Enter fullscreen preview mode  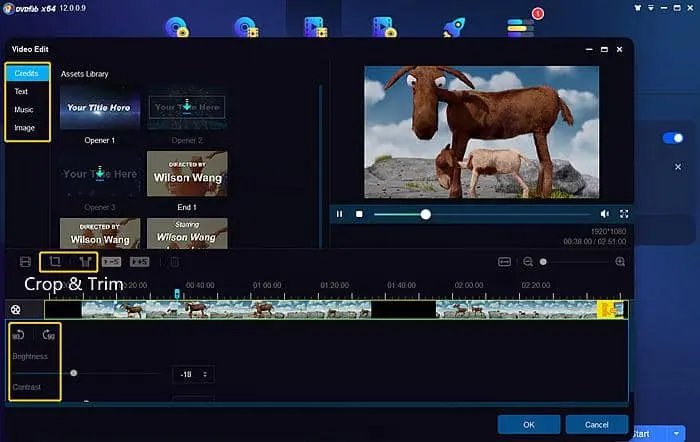624,214
